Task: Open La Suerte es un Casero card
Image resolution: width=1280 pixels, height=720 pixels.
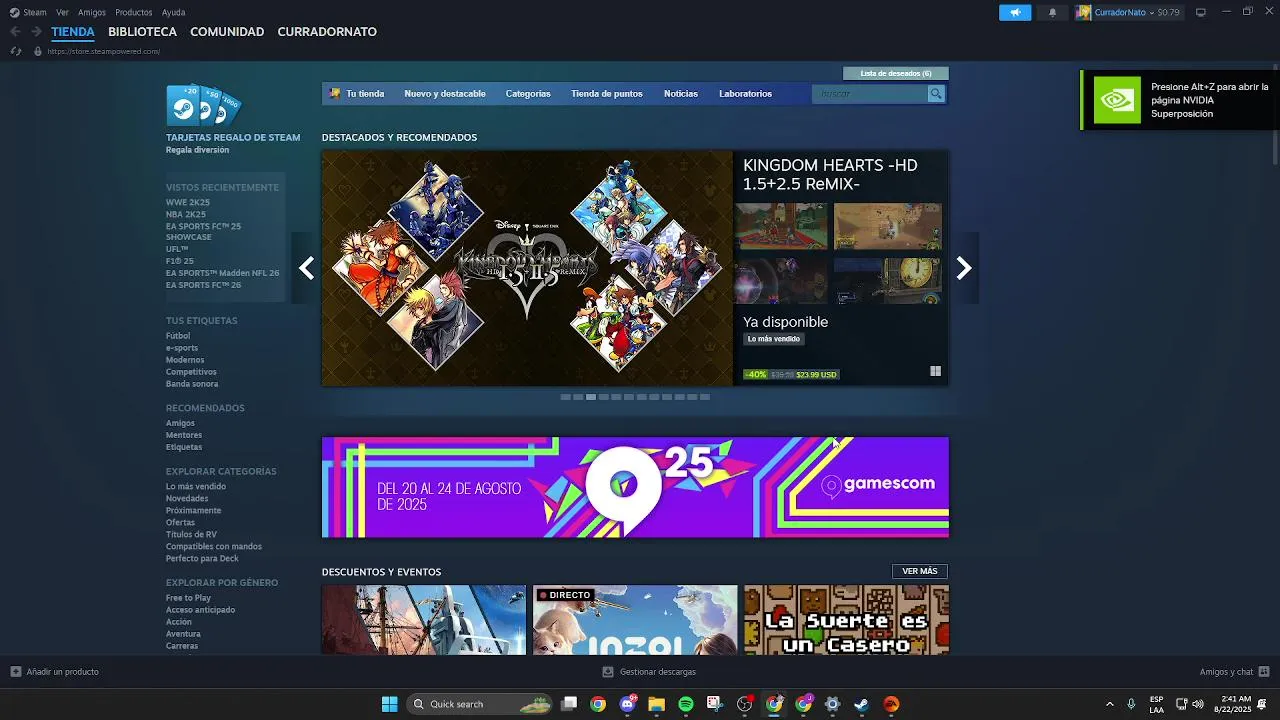Action: 846,620
